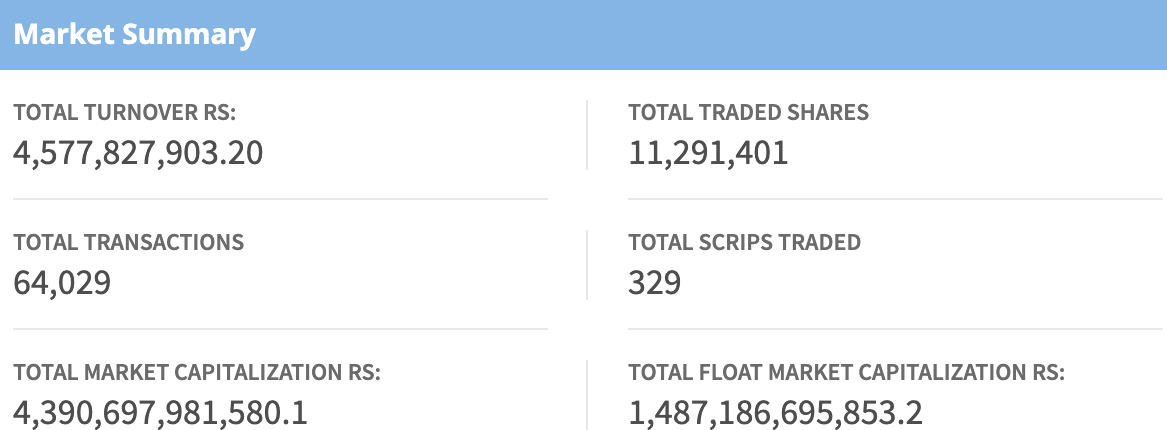Viewport: 1167px width, 430px height.
Task: Select the float capitalization value 1,487,186,695,853.2
Action: (775, 412)
